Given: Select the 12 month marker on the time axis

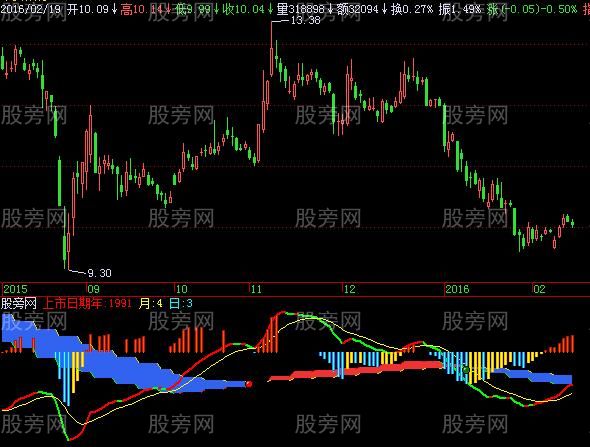Looking at the screenshot, I should point(349,289).
